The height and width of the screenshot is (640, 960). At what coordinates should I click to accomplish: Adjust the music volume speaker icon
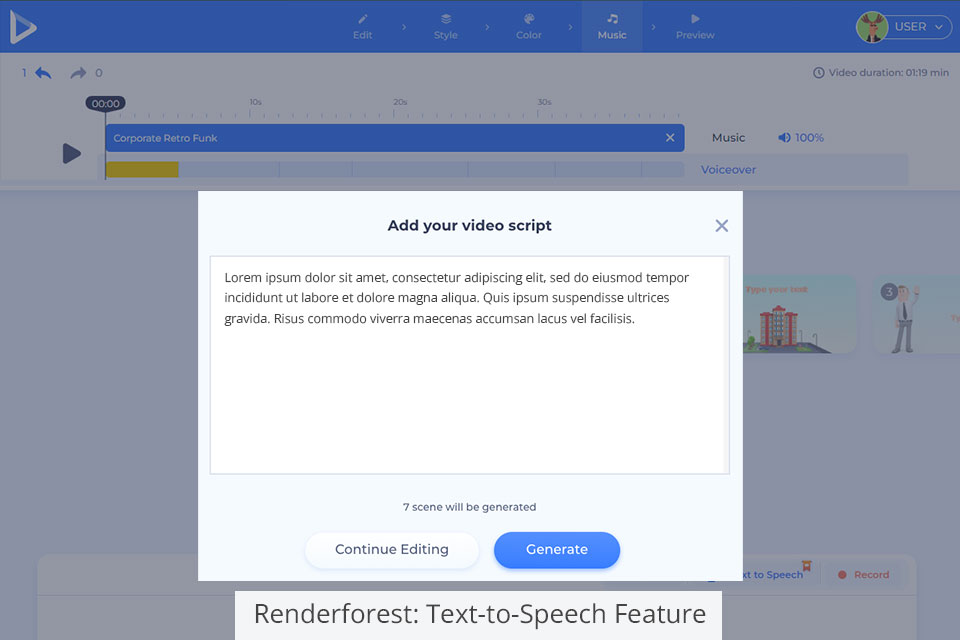click(784, 138)
